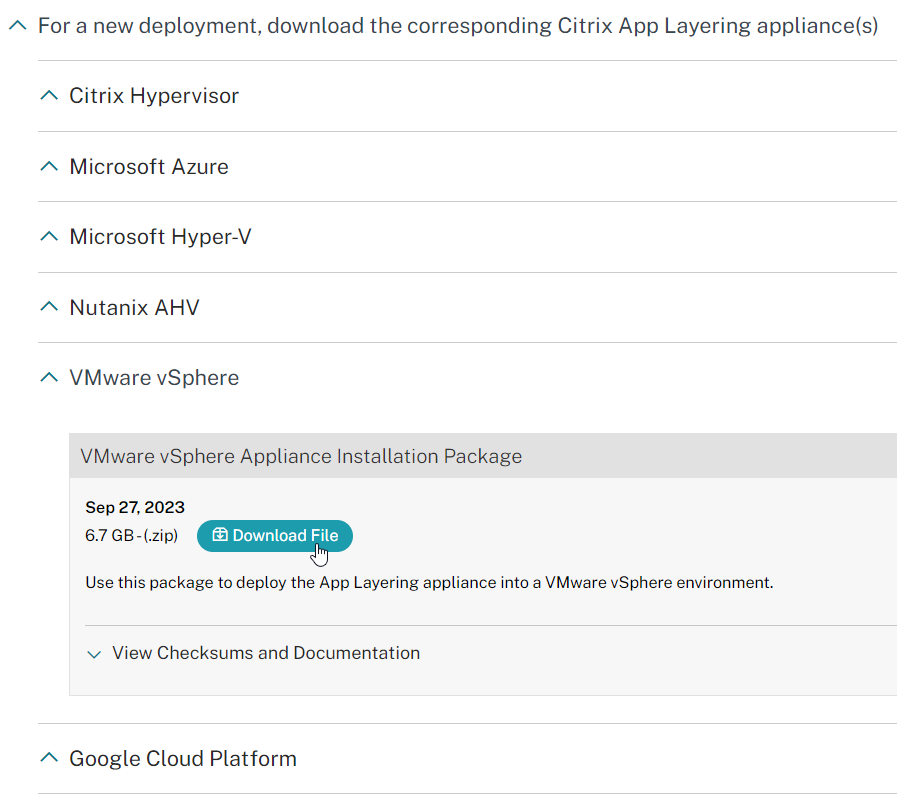Image resolution: width=897 pixels, height=796 pixels.
Task: Collapse the VMware vSphere chevron
Action: 49,377
